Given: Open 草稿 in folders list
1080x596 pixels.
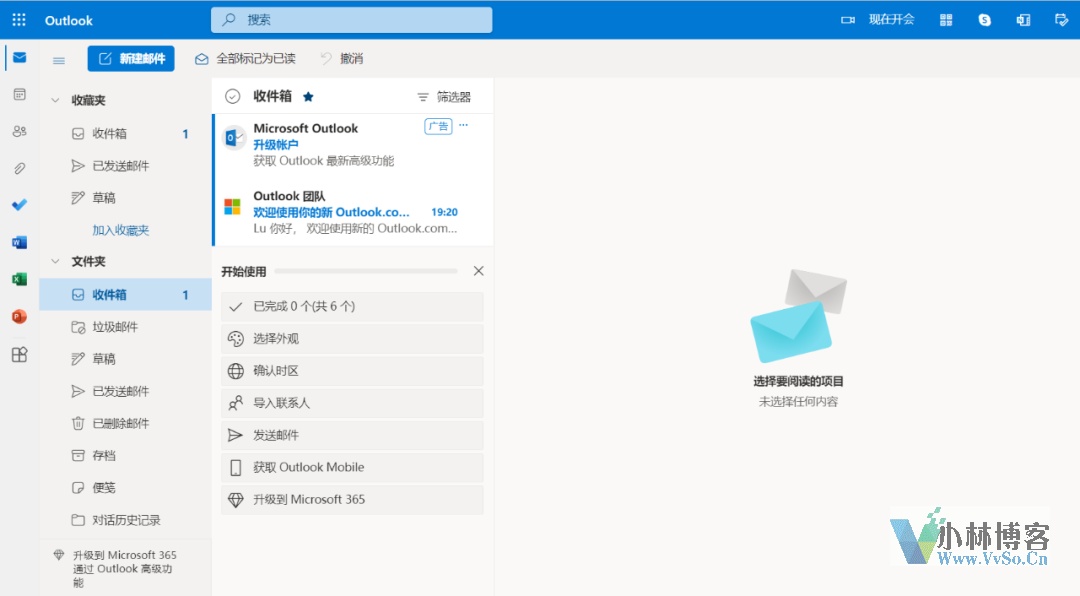Looking at the screenshot, I should (125, 359).
